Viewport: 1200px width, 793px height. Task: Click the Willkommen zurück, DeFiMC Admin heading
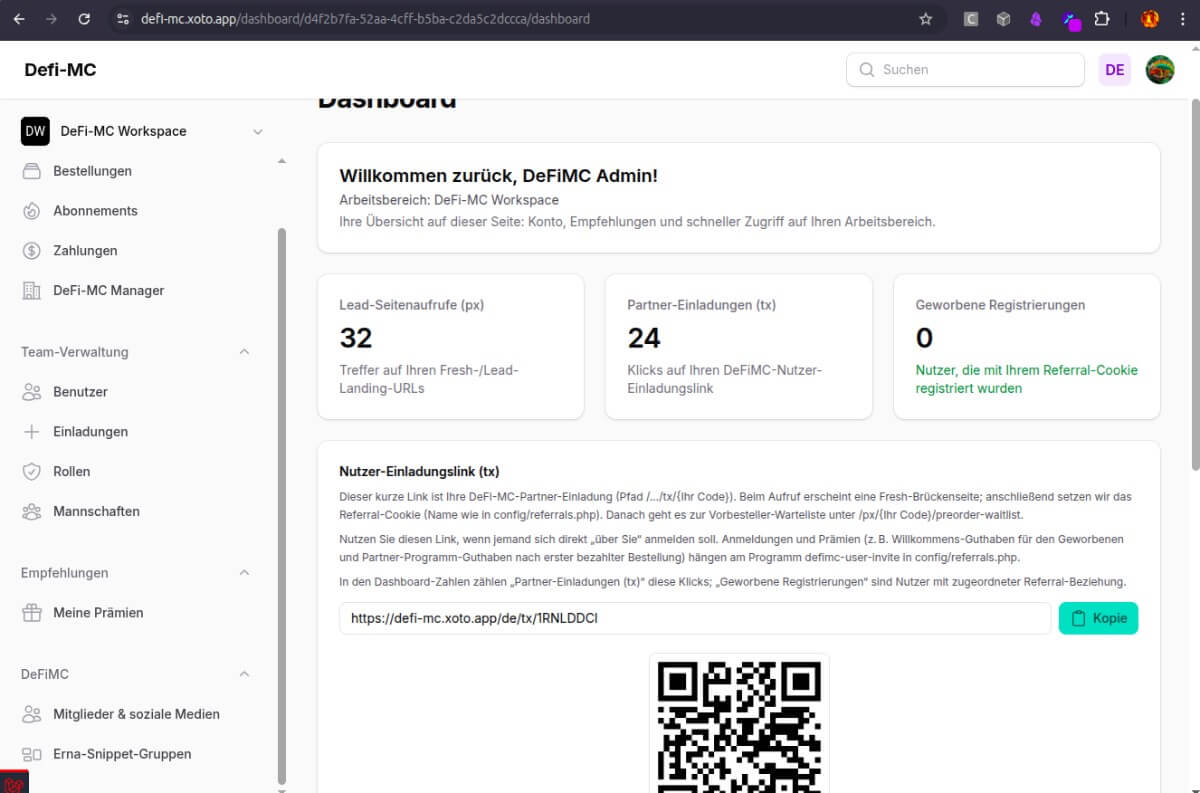coord(499,176)
